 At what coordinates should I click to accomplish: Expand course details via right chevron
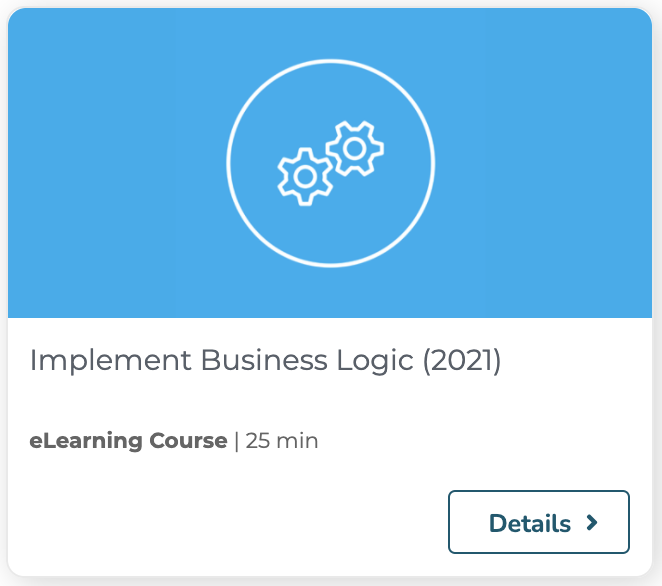(592, 523)
